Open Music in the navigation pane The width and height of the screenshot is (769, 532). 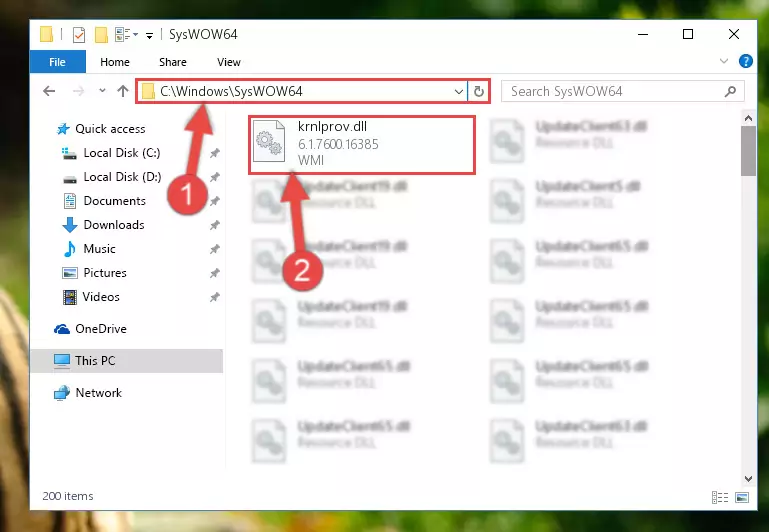100,249
